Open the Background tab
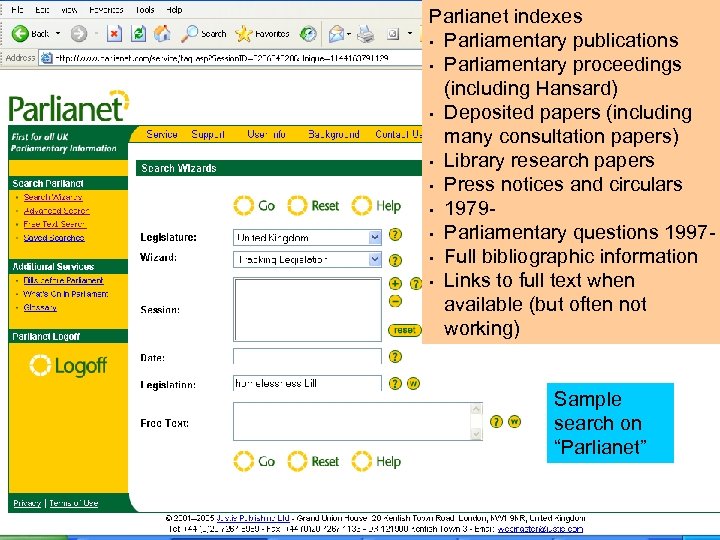Viewport: 720px width, 540px height. pyautogui.click(x=334, y=134)
